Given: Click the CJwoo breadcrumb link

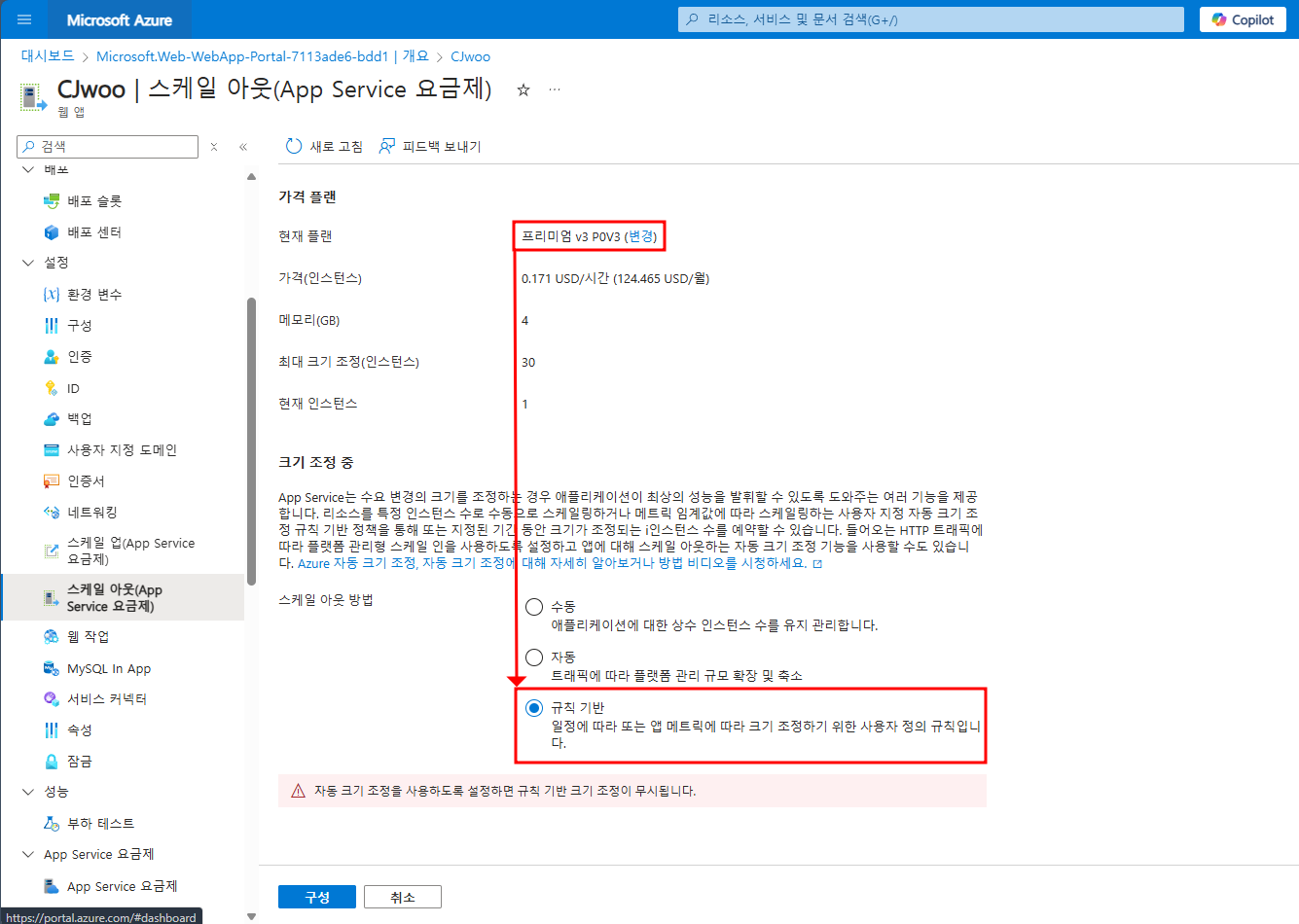Looking at the screenshot, I should click(x=470, y=56).
